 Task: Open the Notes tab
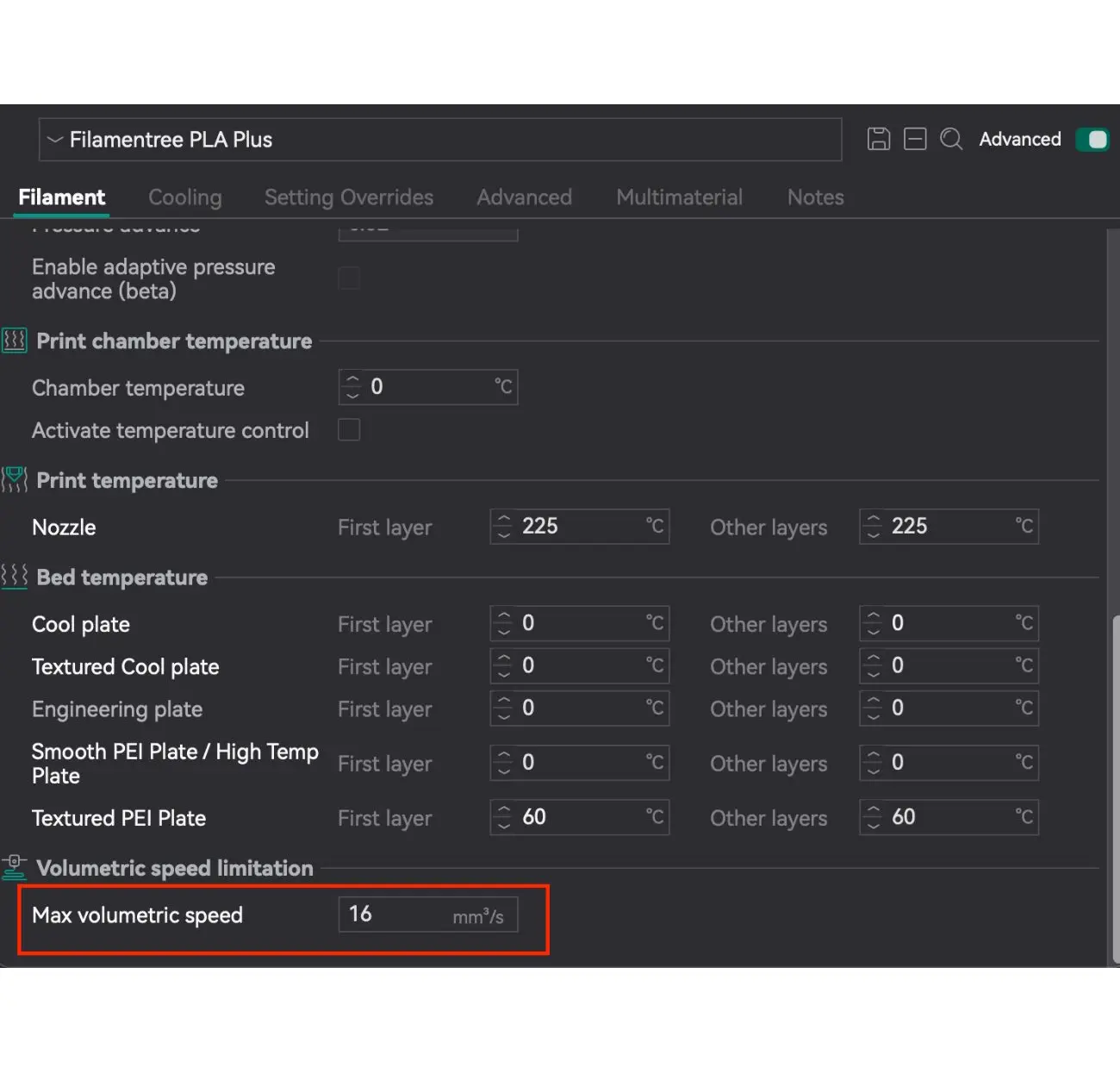[x=815, y=197]
